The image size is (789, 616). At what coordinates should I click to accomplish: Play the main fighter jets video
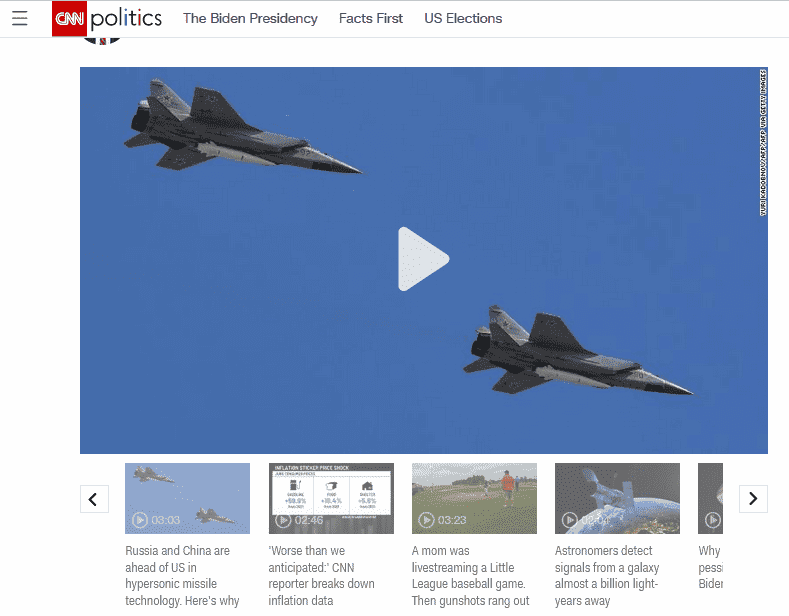tap(423, 259)
